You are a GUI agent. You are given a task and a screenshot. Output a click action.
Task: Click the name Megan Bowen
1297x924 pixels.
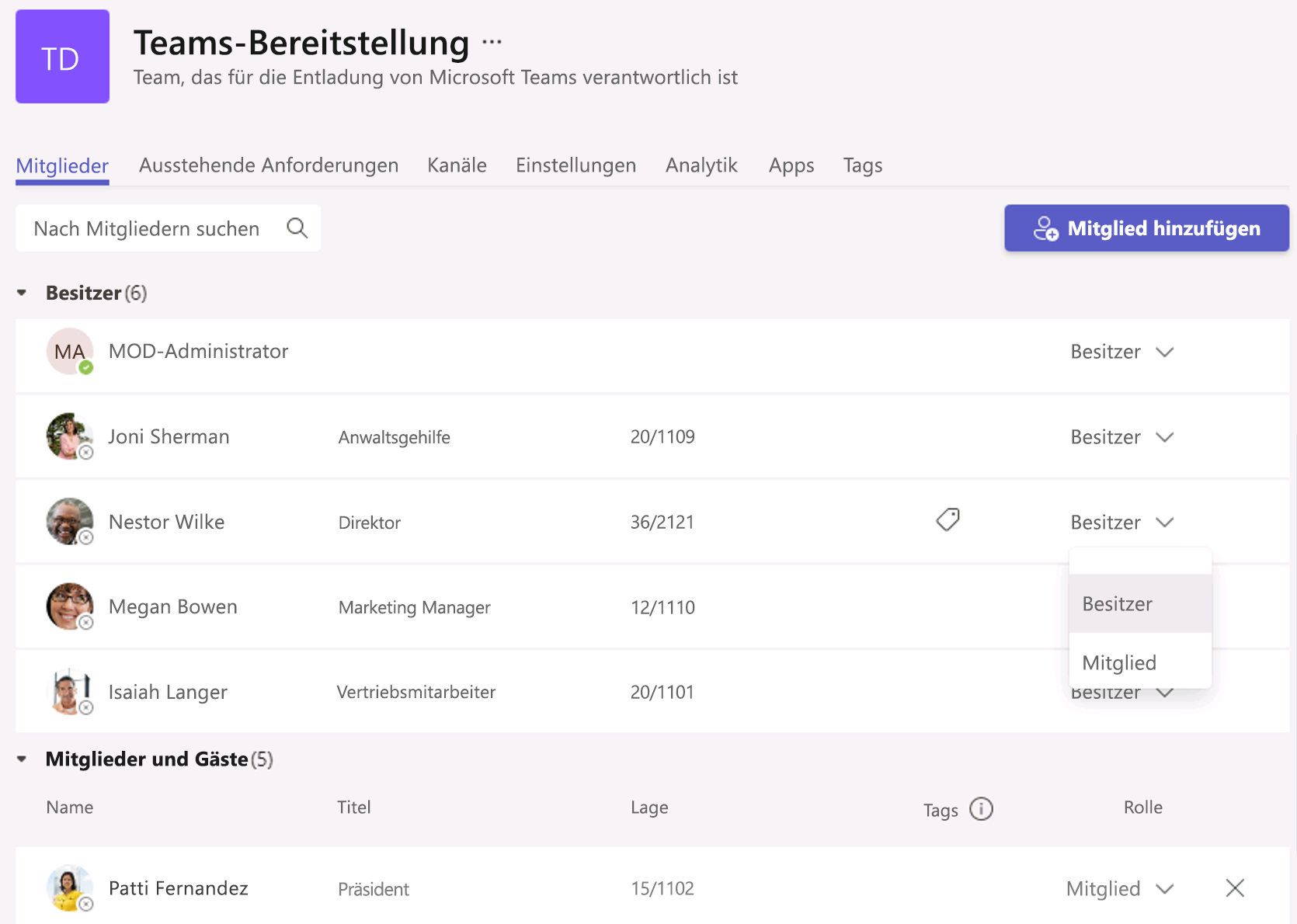172,606
